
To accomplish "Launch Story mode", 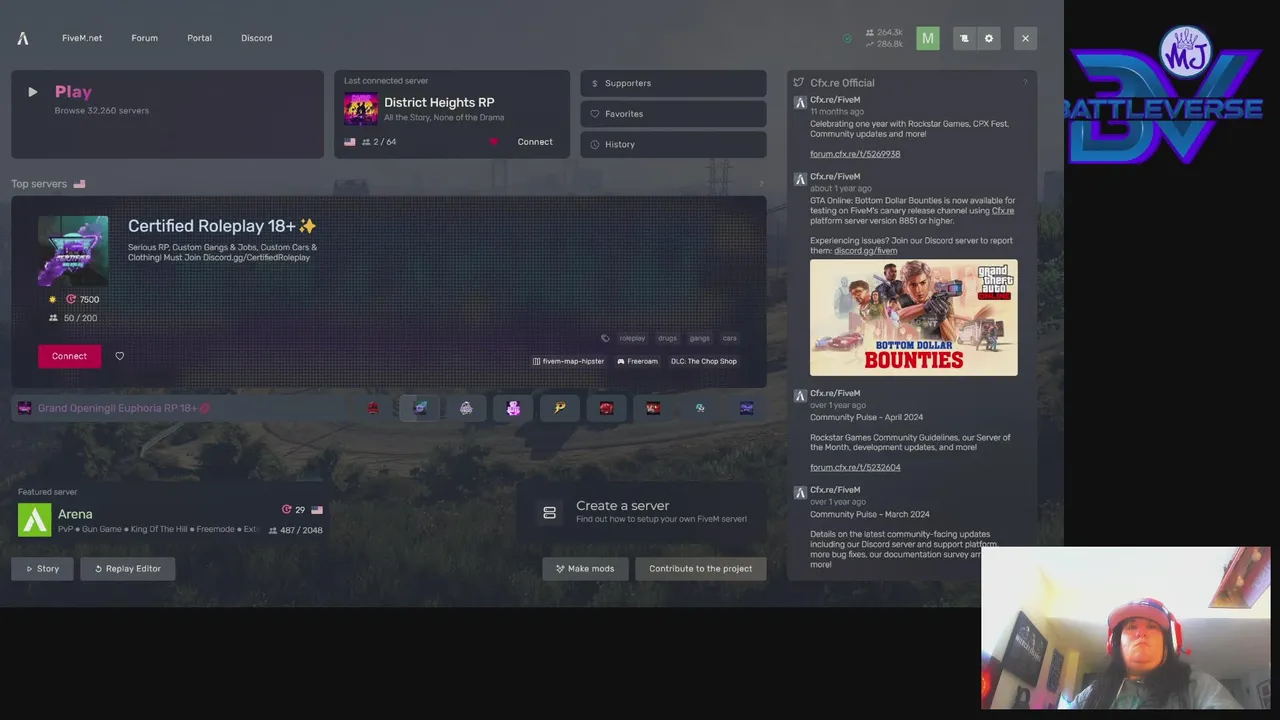I will [42, 568].
